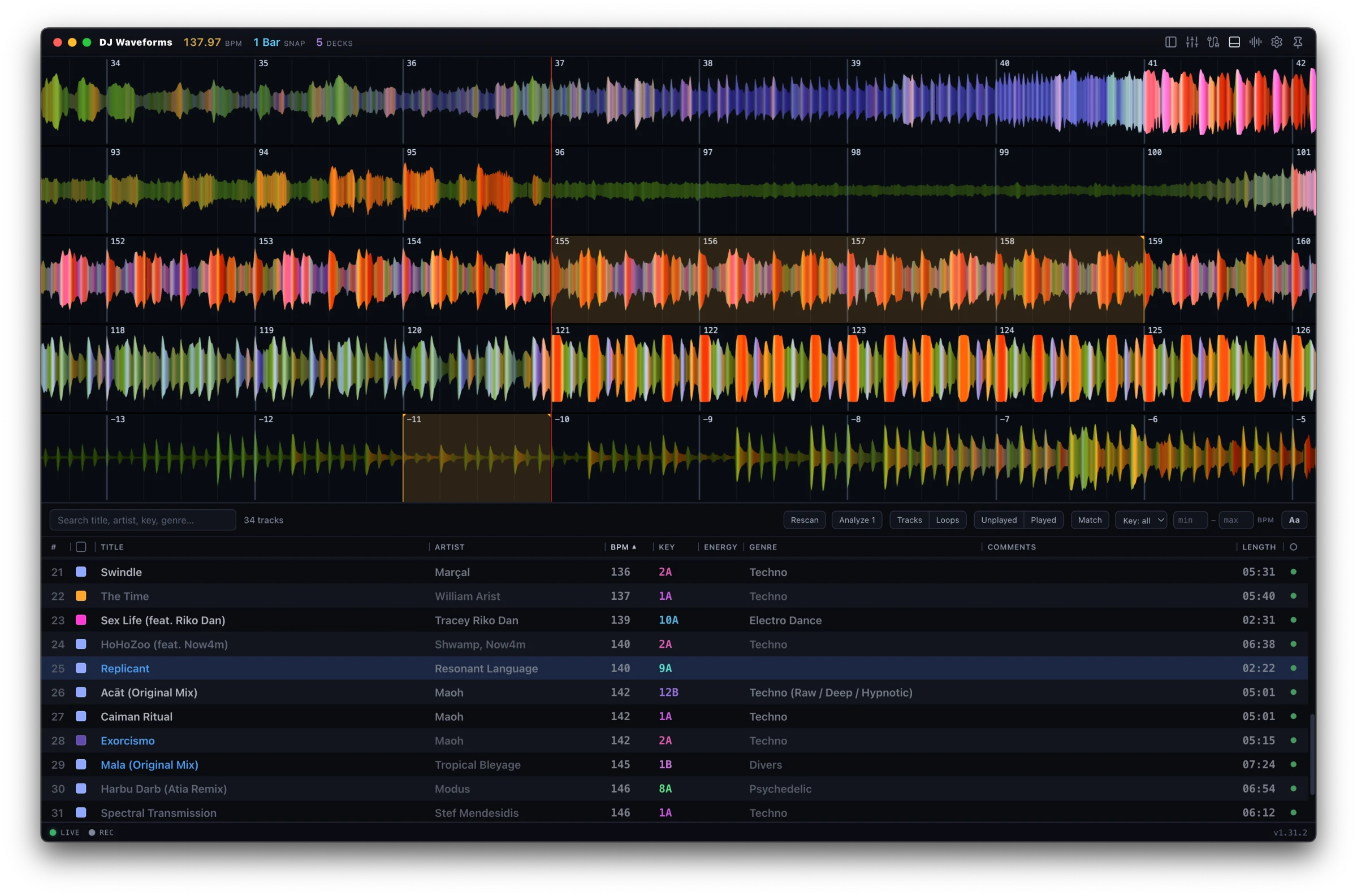Screen dimensions: 1357x896
Task: Click the green status dot for Swindle
Action: tap(1293, 572)
